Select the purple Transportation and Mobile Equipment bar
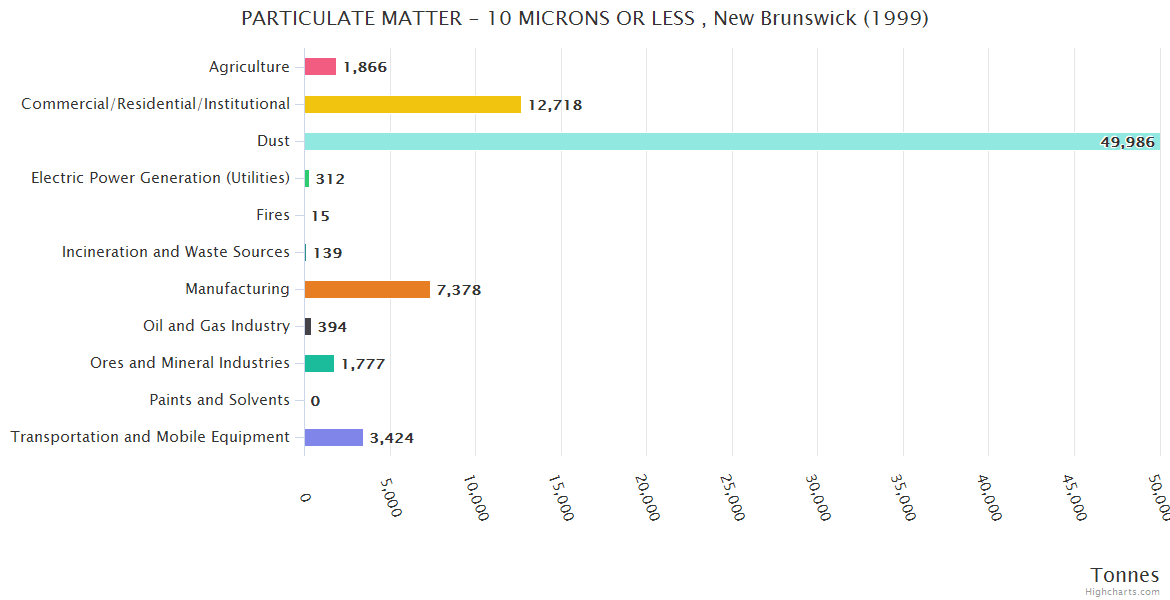Screen dimensions: 1170x600 (333, 437)
